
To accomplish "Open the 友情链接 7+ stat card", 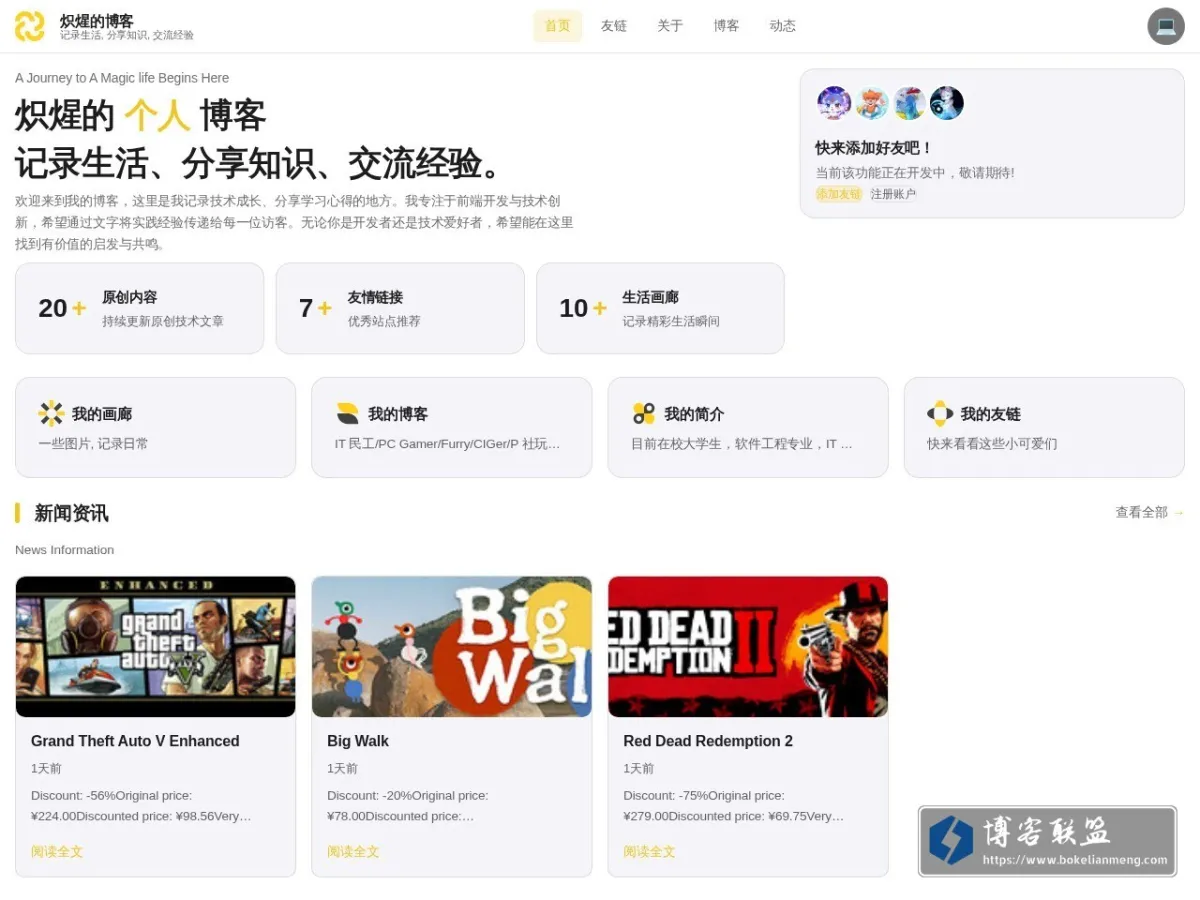I will click(400, 308).
